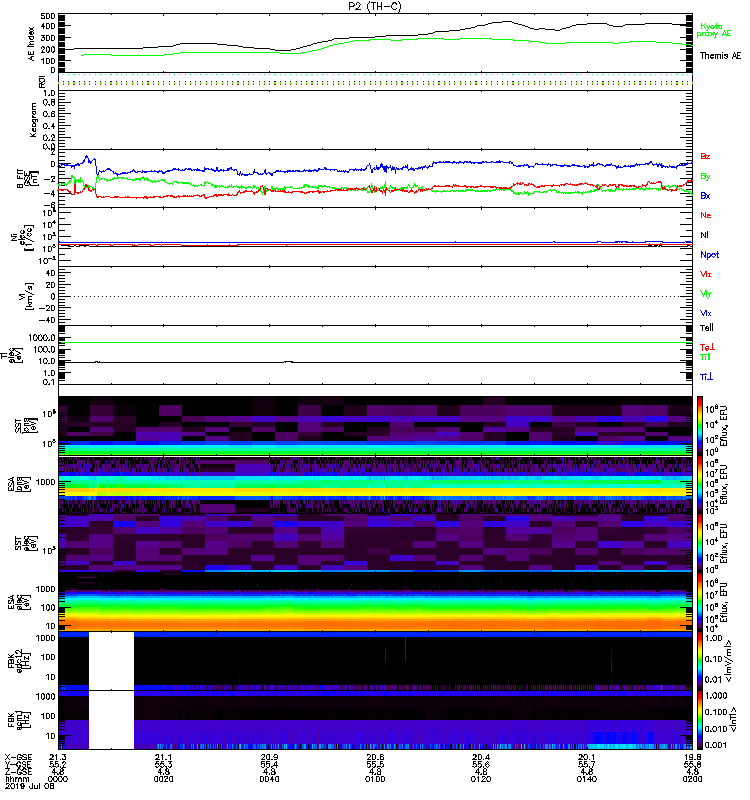Select the black Ni density legend label
Image resolution: width=750 pixels, height=800 pixels.
704,235
